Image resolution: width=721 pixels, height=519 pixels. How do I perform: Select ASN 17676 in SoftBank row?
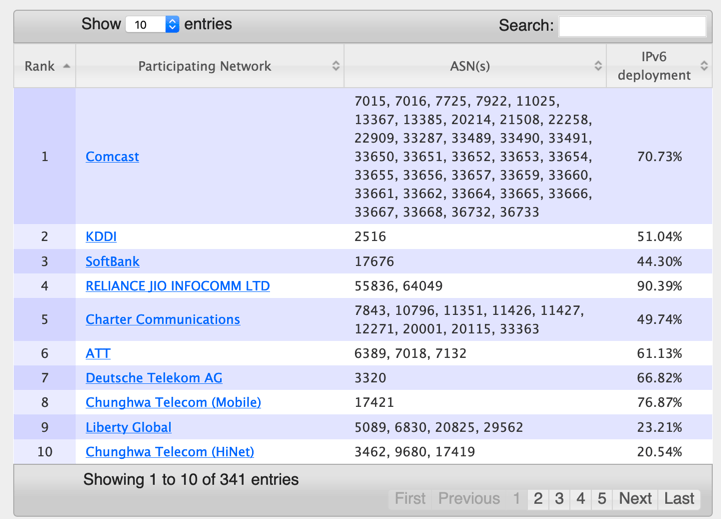pyautogui.click(x=374, y=262)
